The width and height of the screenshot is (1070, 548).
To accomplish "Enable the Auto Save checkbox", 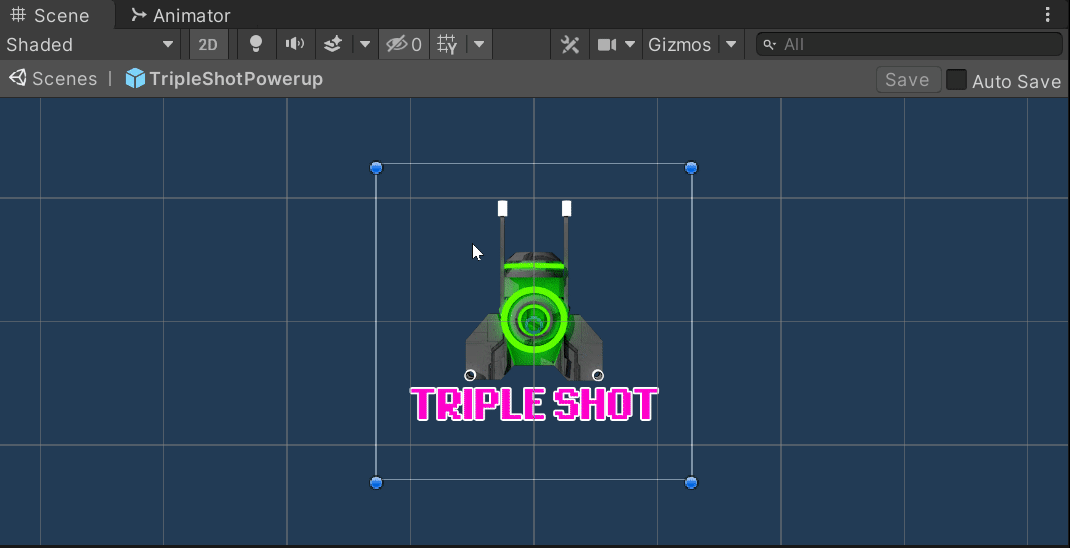I will pyautogui.click(x=956, y=80).
